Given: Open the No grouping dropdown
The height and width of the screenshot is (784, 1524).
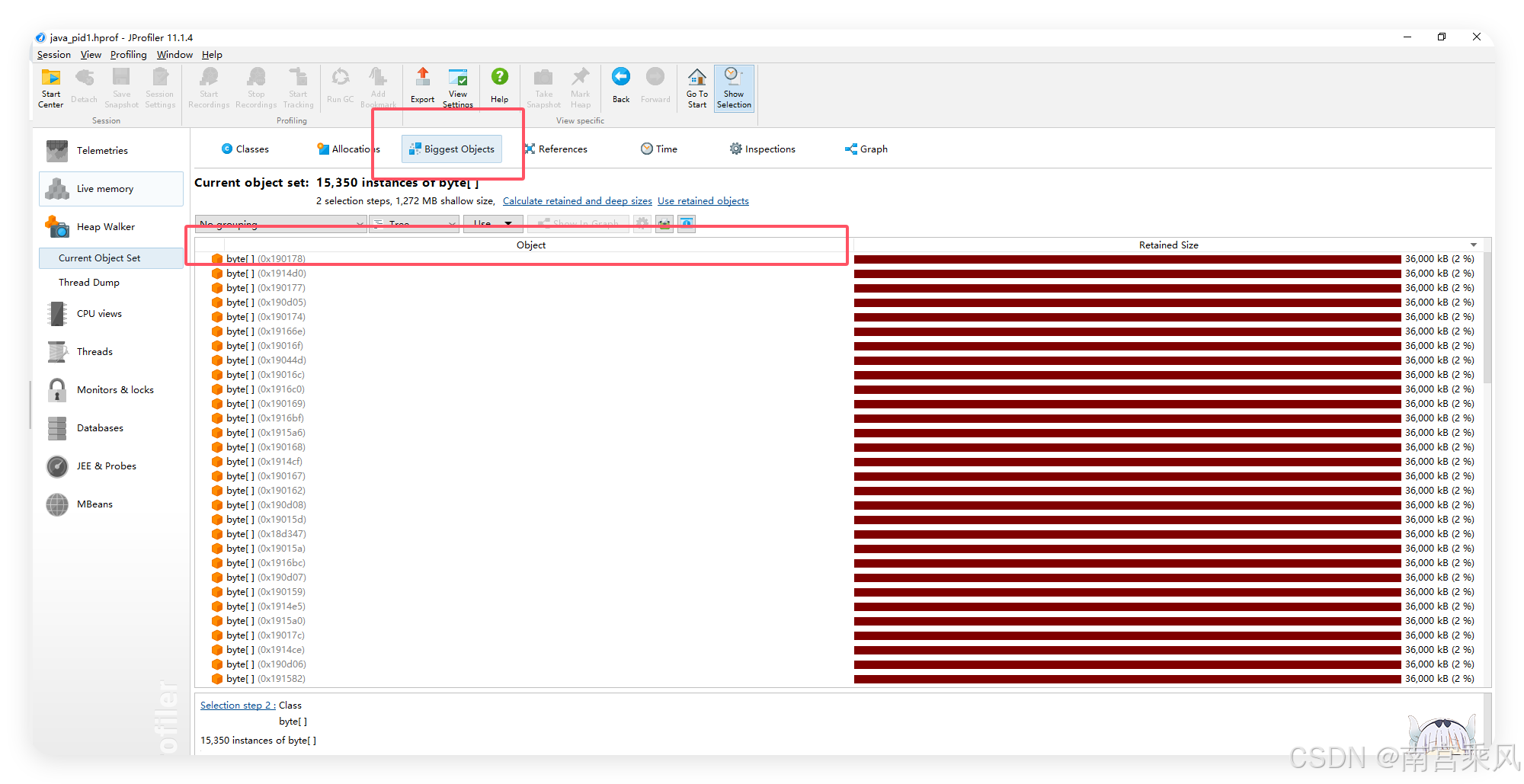Looking at the screenshot, I should point(280,223).
